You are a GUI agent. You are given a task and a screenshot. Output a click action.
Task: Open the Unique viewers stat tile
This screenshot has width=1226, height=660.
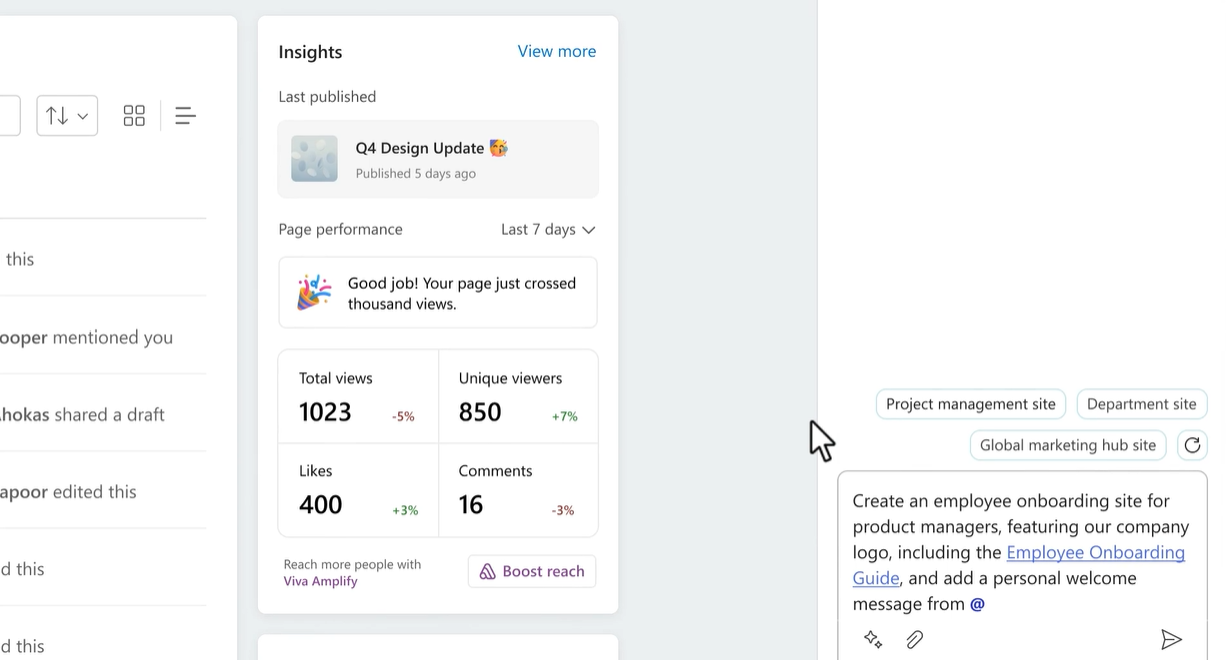click(x=518, y=396)
